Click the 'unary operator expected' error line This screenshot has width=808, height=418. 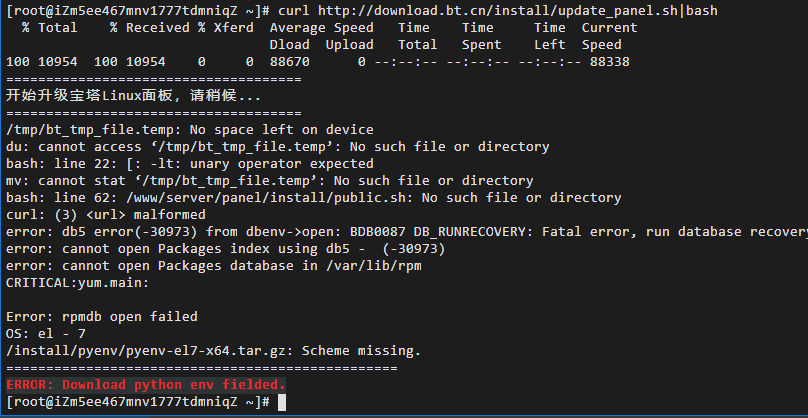pos(190,163)
